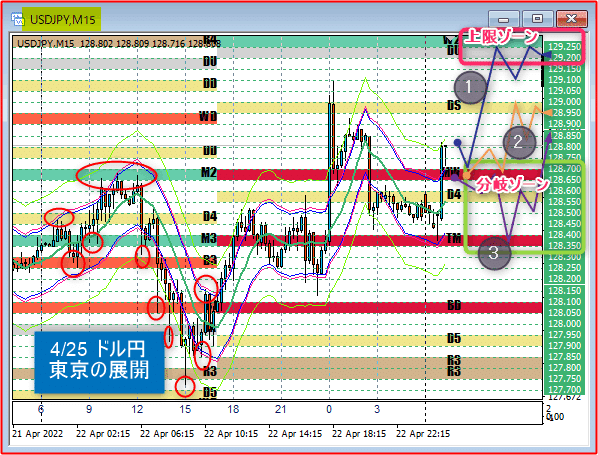Click the 127.850 price on the scale

tap(565, 357)
